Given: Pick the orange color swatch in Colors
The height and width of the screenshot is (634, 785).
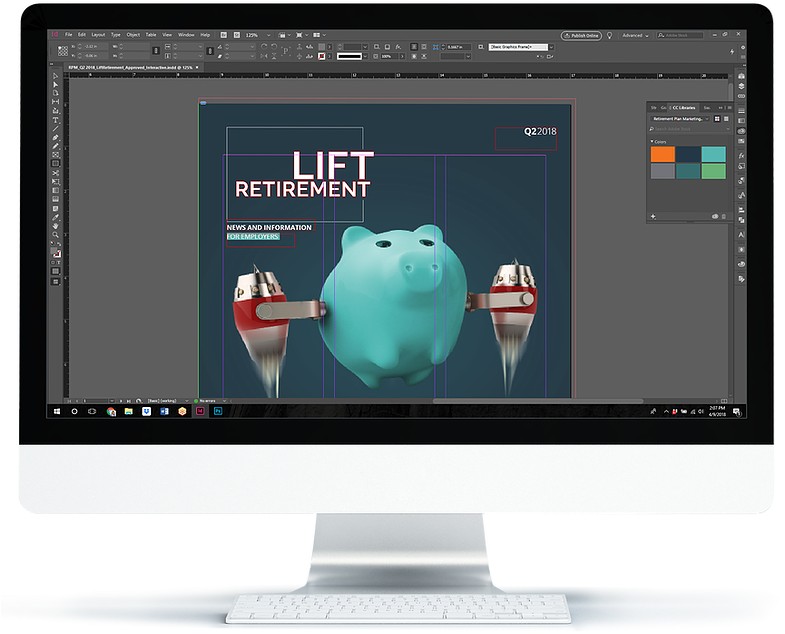Looking at the screenshot, I should click(x=662, y=154).
